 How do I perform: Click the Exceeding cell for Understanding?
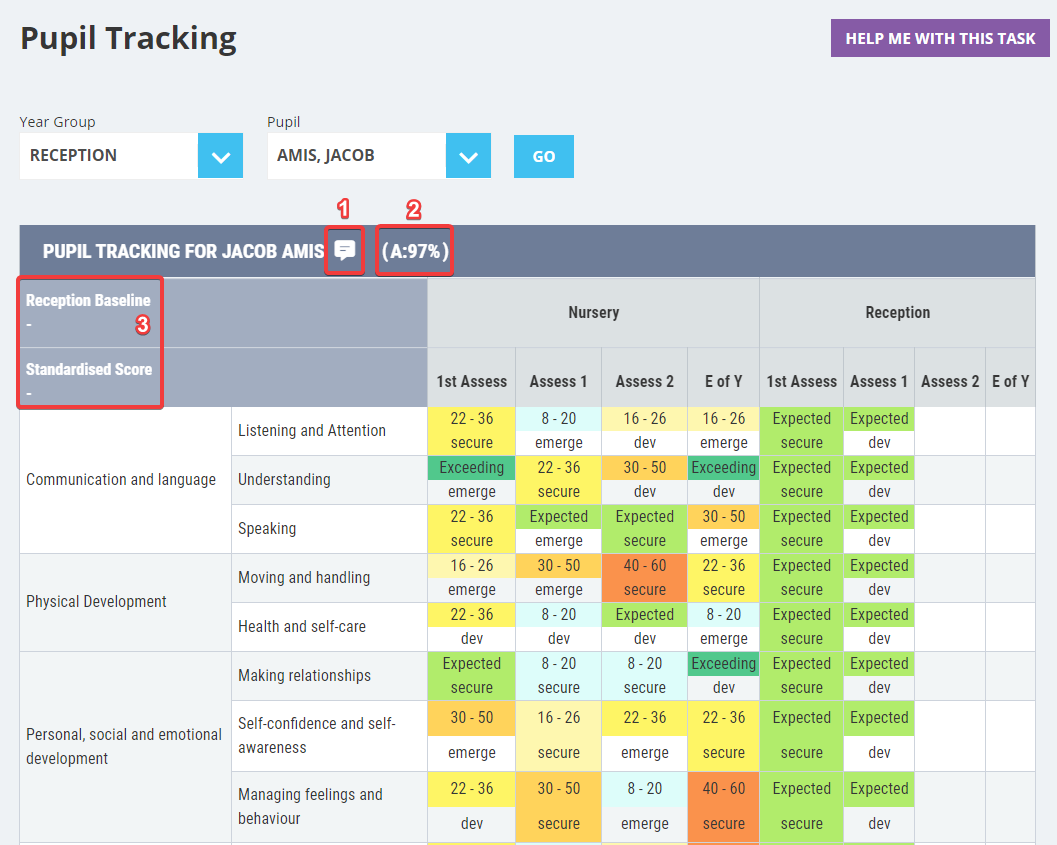471,467
